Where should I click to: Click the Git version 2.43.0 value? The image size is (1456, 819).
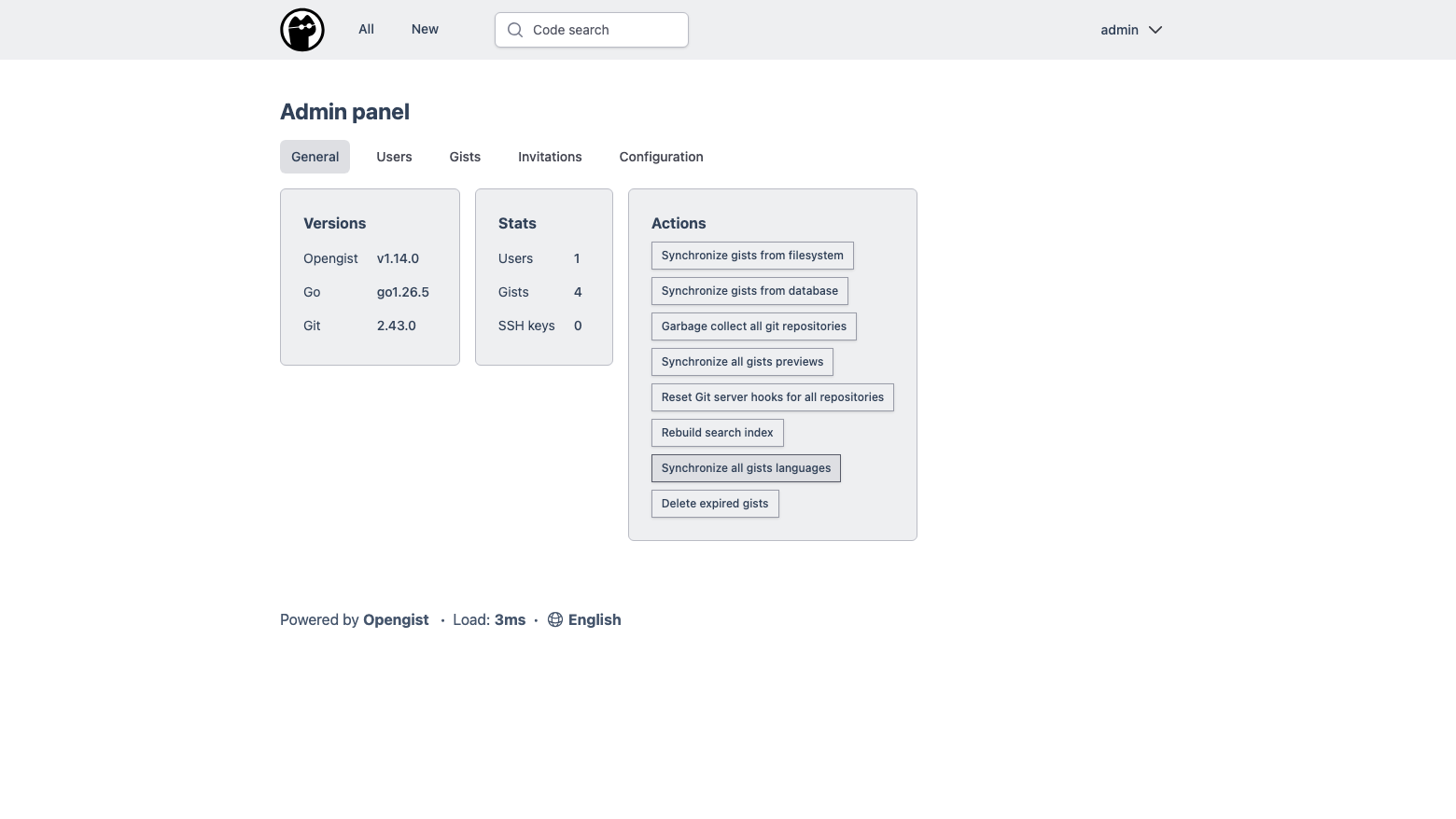click(397, 326)
